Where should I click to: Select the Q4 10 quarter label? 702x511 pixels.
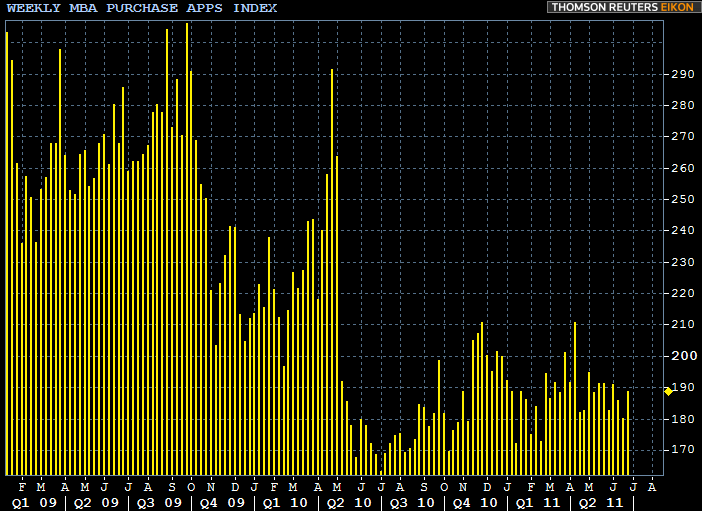coord(475,502)
